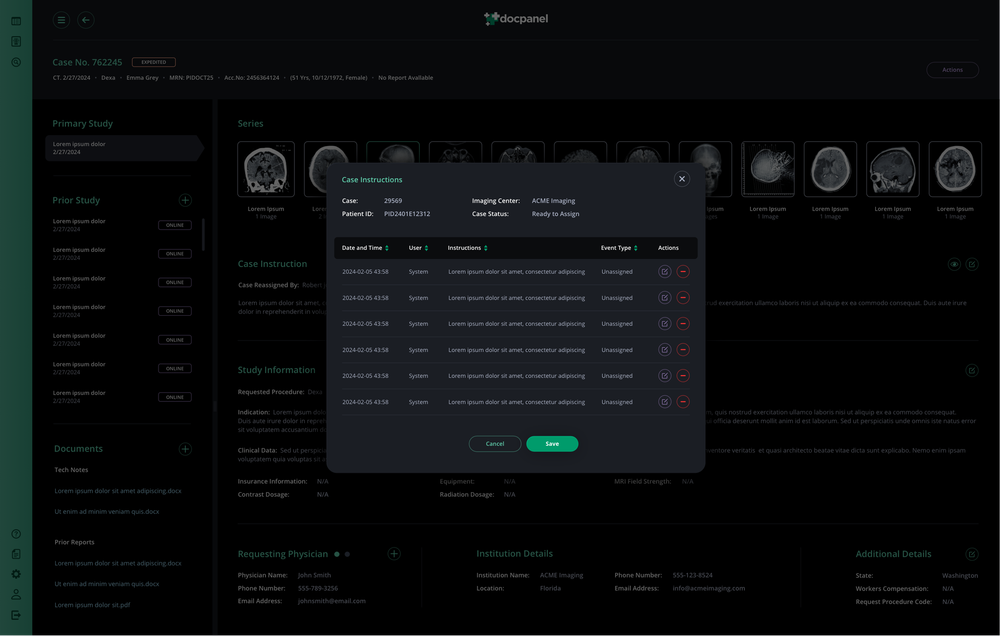
Task: Open the user profile sidebar item
Action: click(x=15, y=594)
